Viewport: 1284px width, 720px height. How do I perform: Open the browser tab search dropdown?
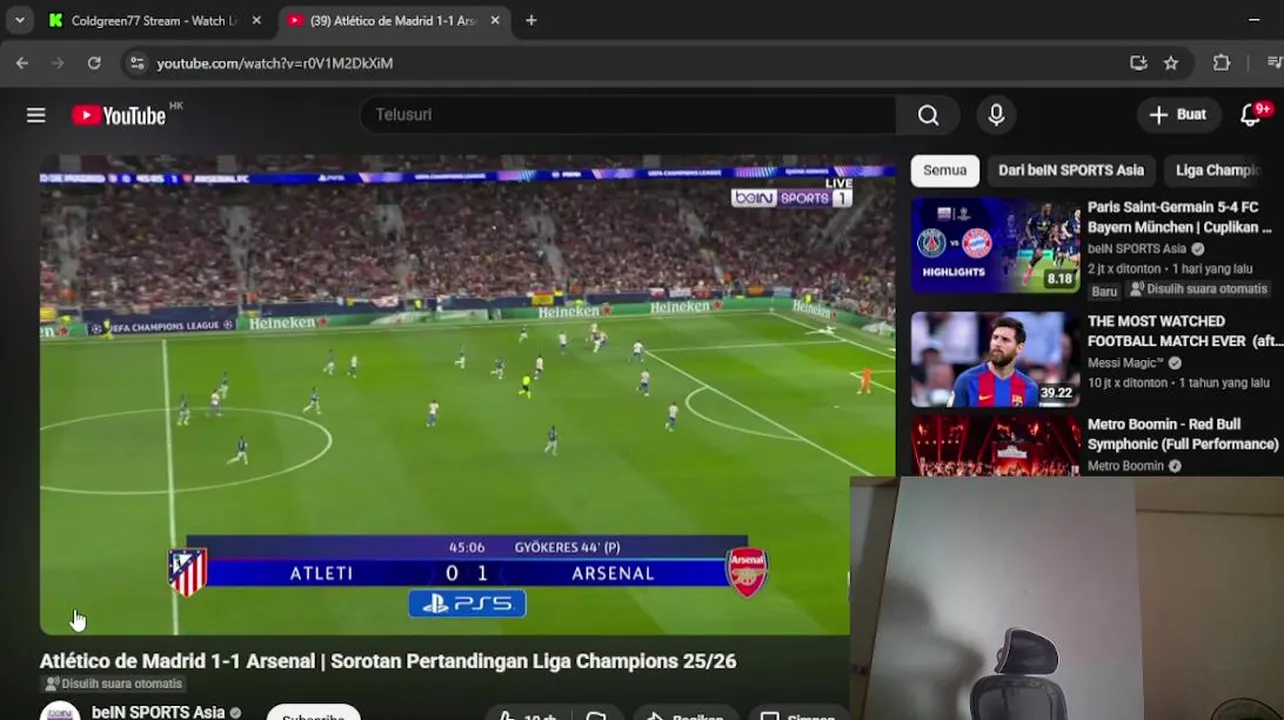click(19, 20)
